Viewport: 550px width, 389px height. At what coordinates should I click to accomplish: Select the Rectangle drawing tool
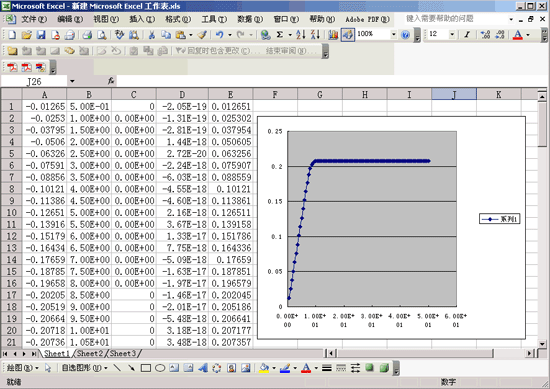click(x=146, y=368)
